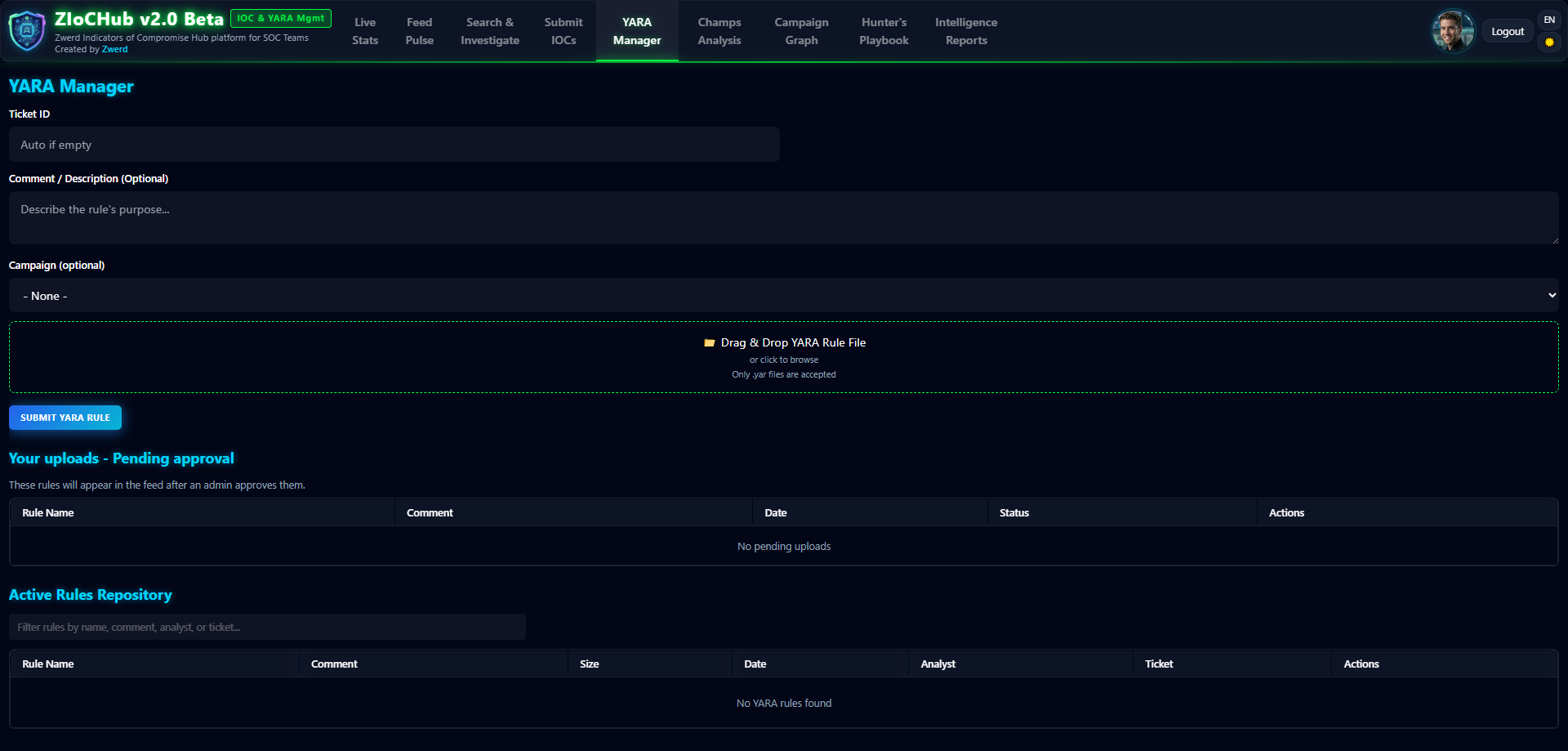Go to the Feed Pulse tab
This screenshot has width=1568, height=751.
pos(419,31)
